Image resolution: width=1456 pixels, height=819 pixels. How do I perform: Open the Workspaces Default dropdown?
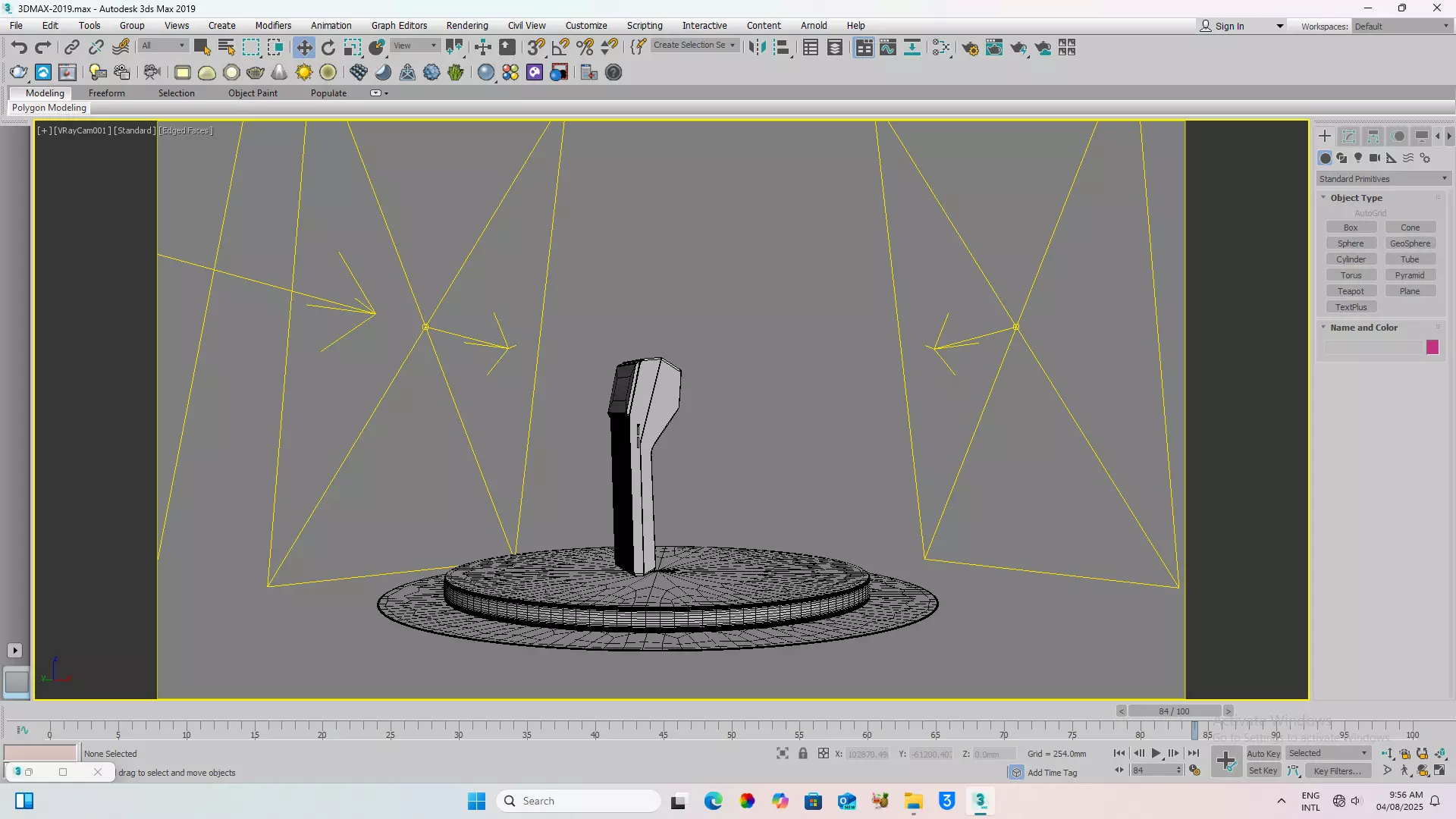tap(1401, 26)
